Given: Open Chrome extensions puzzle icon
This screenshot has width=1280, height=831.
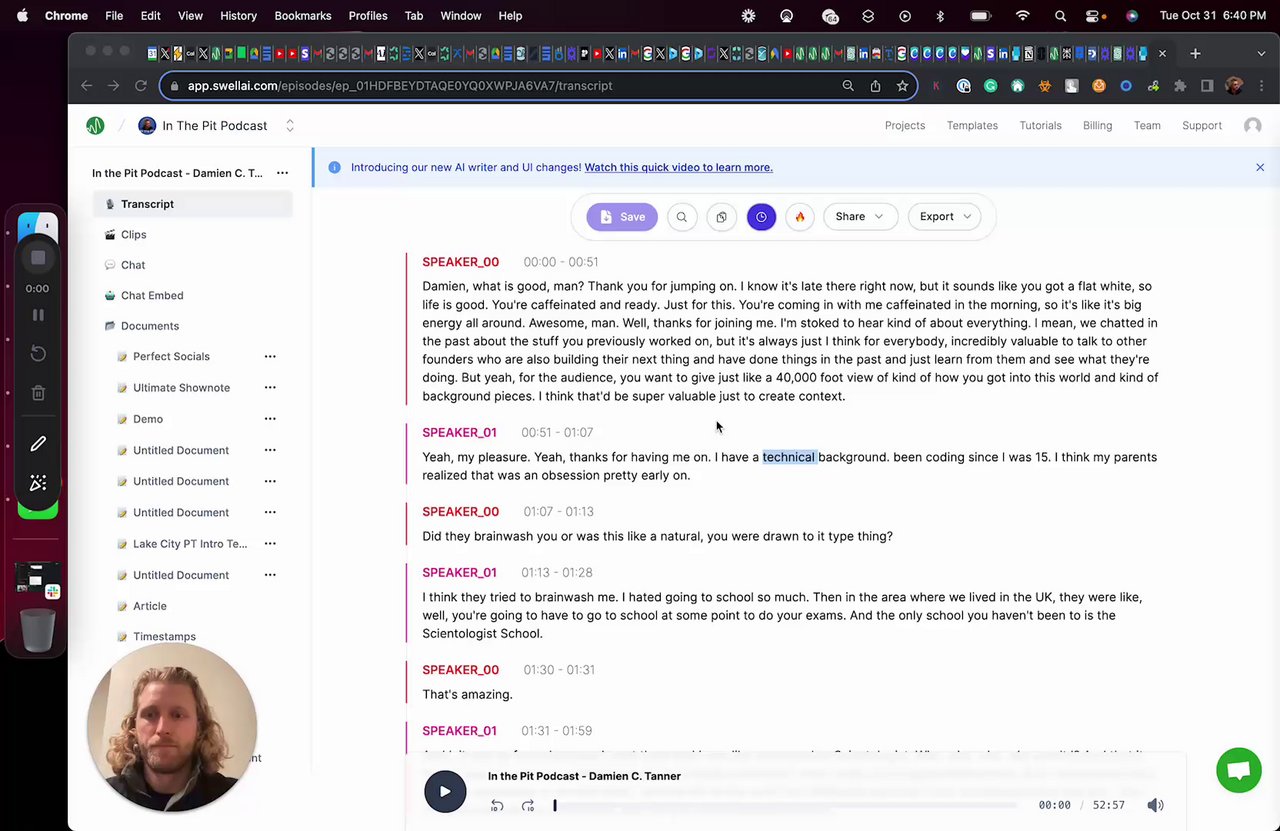Looking at the screenshot, I should coord(1180,86).
